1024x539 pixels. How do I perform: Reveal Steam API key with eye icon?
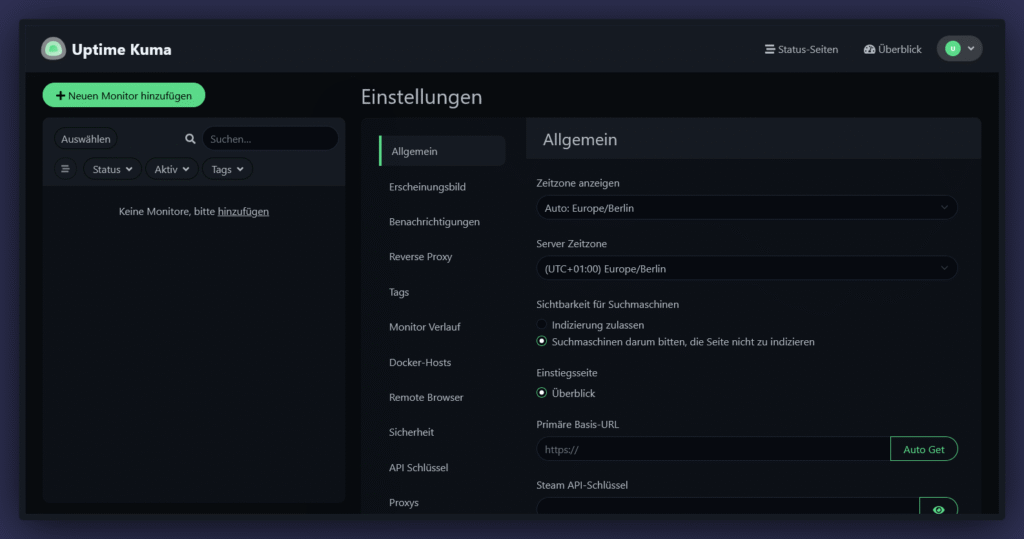938,509
